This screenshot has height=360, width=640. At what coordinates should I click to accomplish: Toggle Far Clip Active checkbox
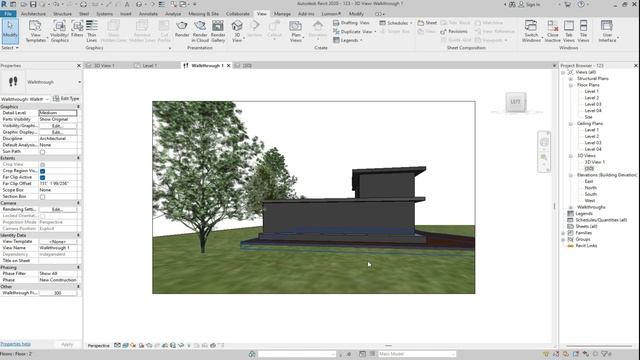[x=42, y=178]
